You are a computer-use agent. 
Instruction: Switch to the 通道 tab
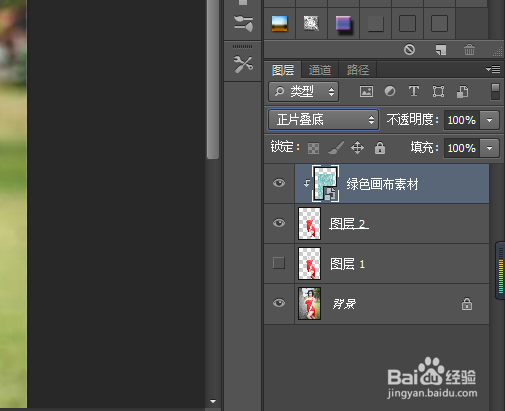[x=320, y=70]
